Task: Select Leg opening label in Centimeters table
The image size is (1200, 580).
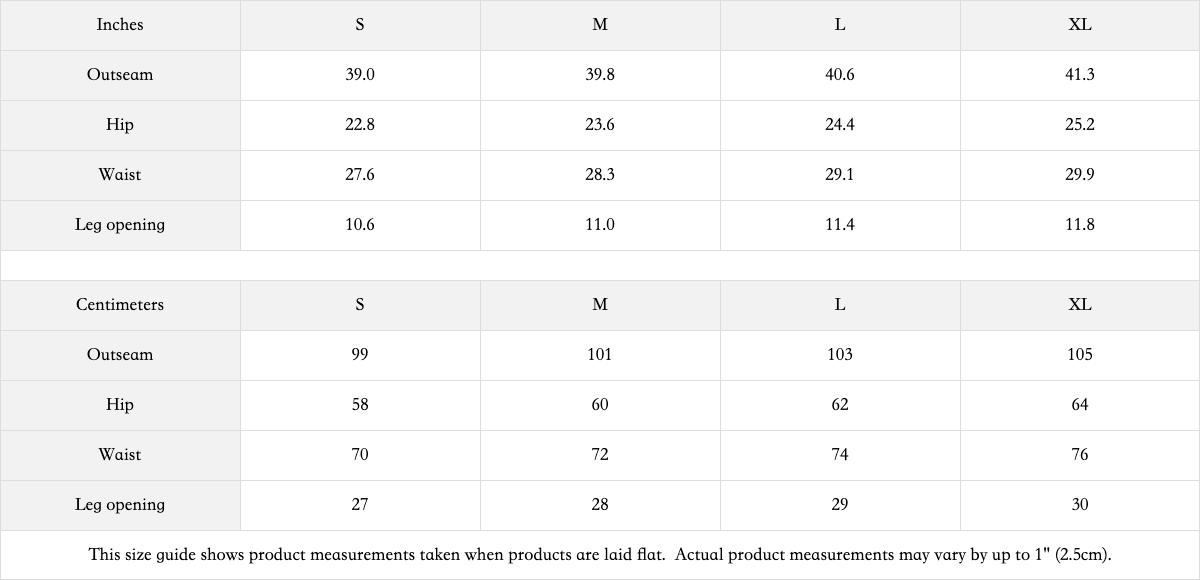Action: click(120, 505)
